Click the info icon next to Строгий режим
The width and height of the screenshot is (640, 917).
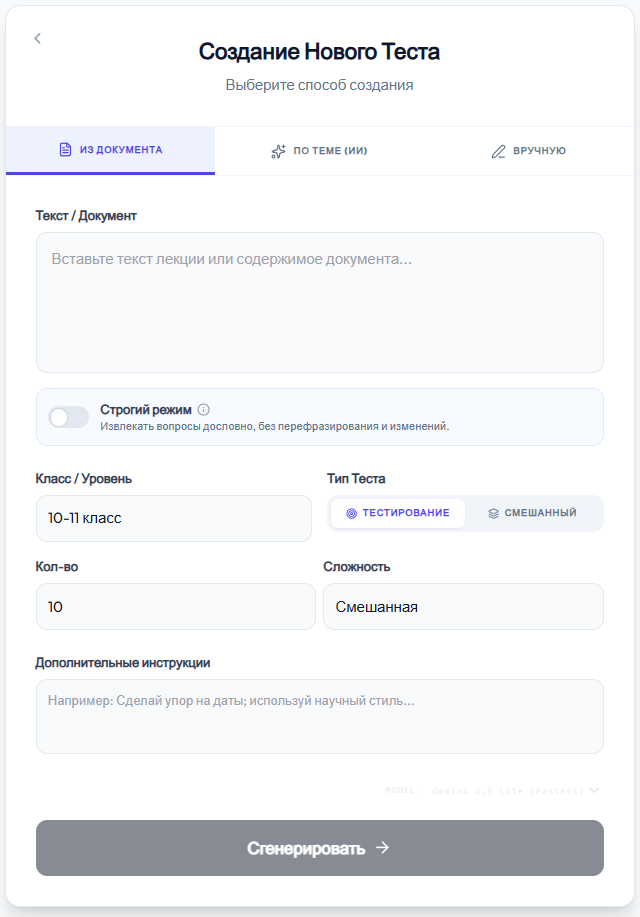point(204,409)
